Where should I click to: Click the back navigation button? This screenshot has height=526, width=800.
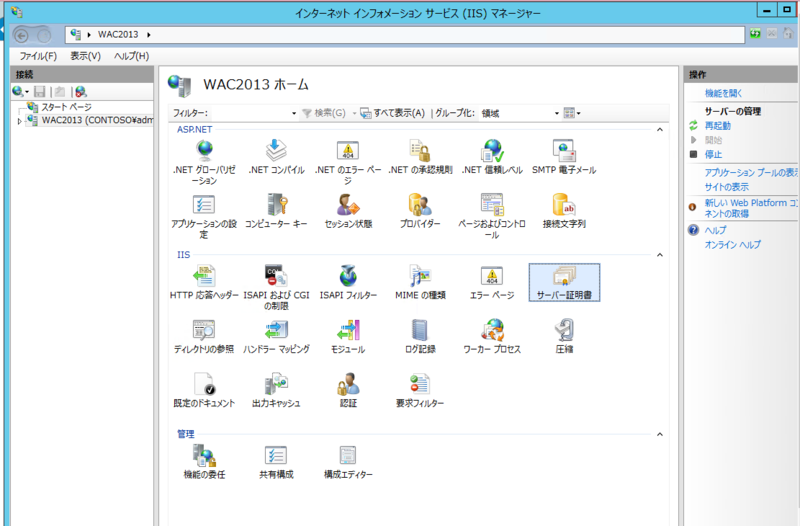click(21, 35)
